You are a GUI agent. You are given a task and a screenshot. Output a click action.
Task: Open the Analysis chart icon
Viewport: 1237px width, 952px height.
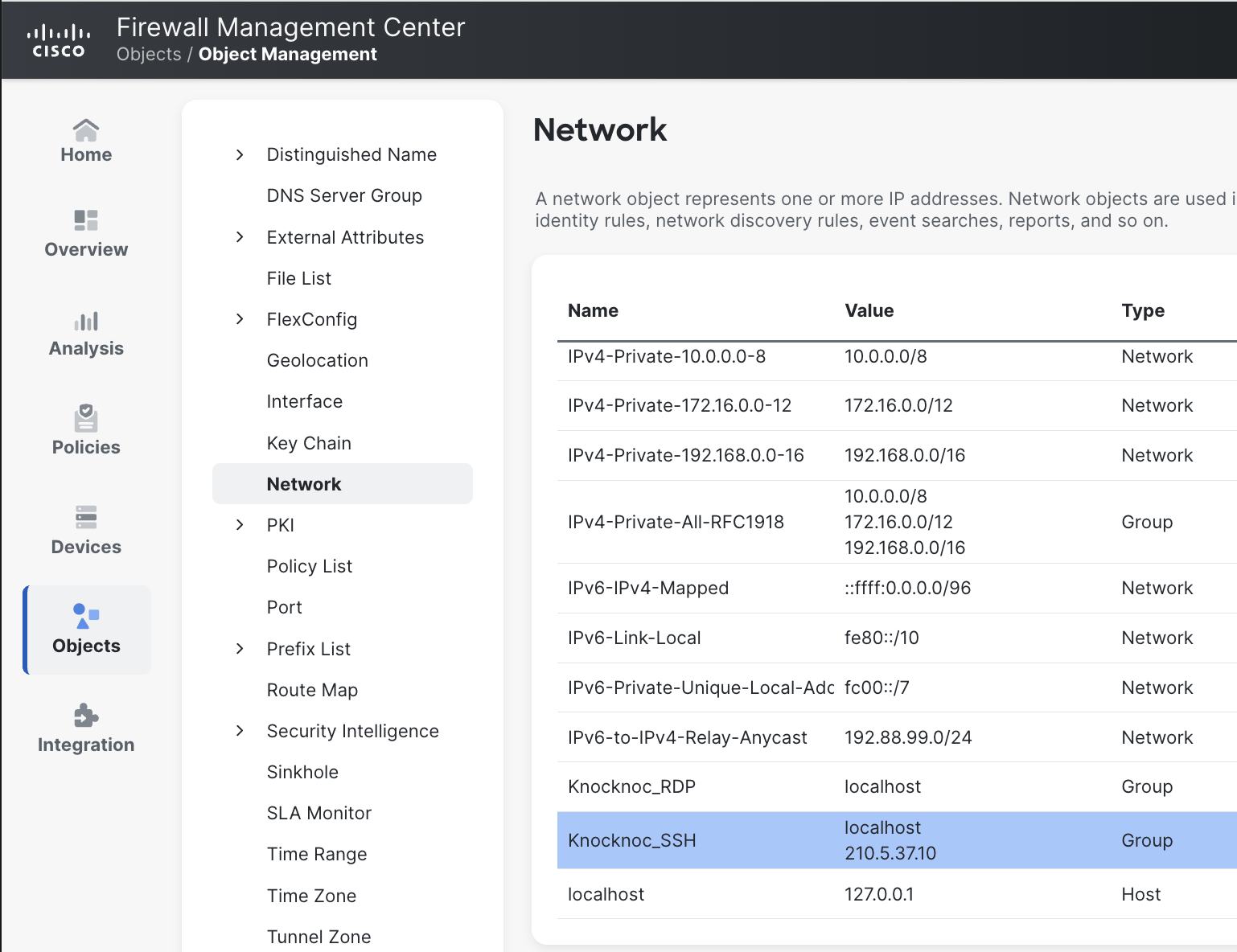point(86,322)
